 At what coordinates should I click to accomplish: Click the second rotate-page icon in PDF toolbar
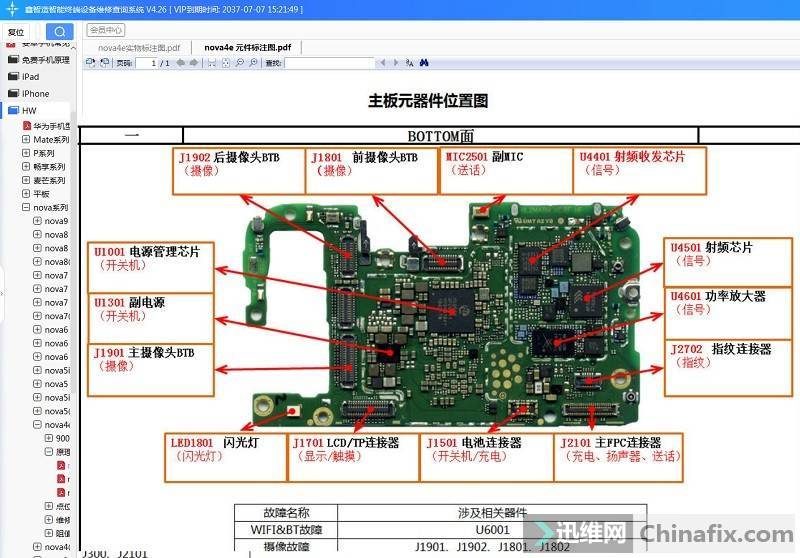[105, 63]
